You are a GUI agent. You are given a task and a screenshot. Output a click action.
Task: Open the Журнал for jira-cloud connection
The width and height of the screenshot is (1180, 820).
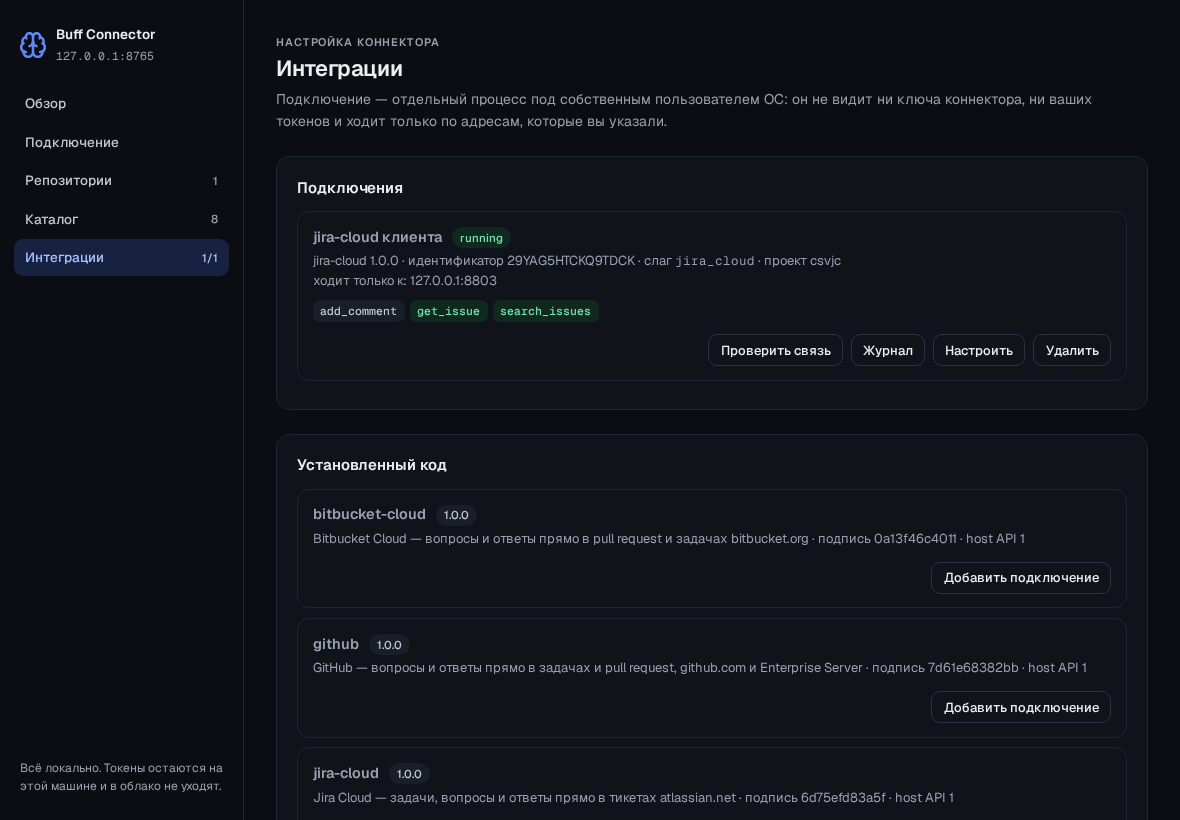click(887, 351)
